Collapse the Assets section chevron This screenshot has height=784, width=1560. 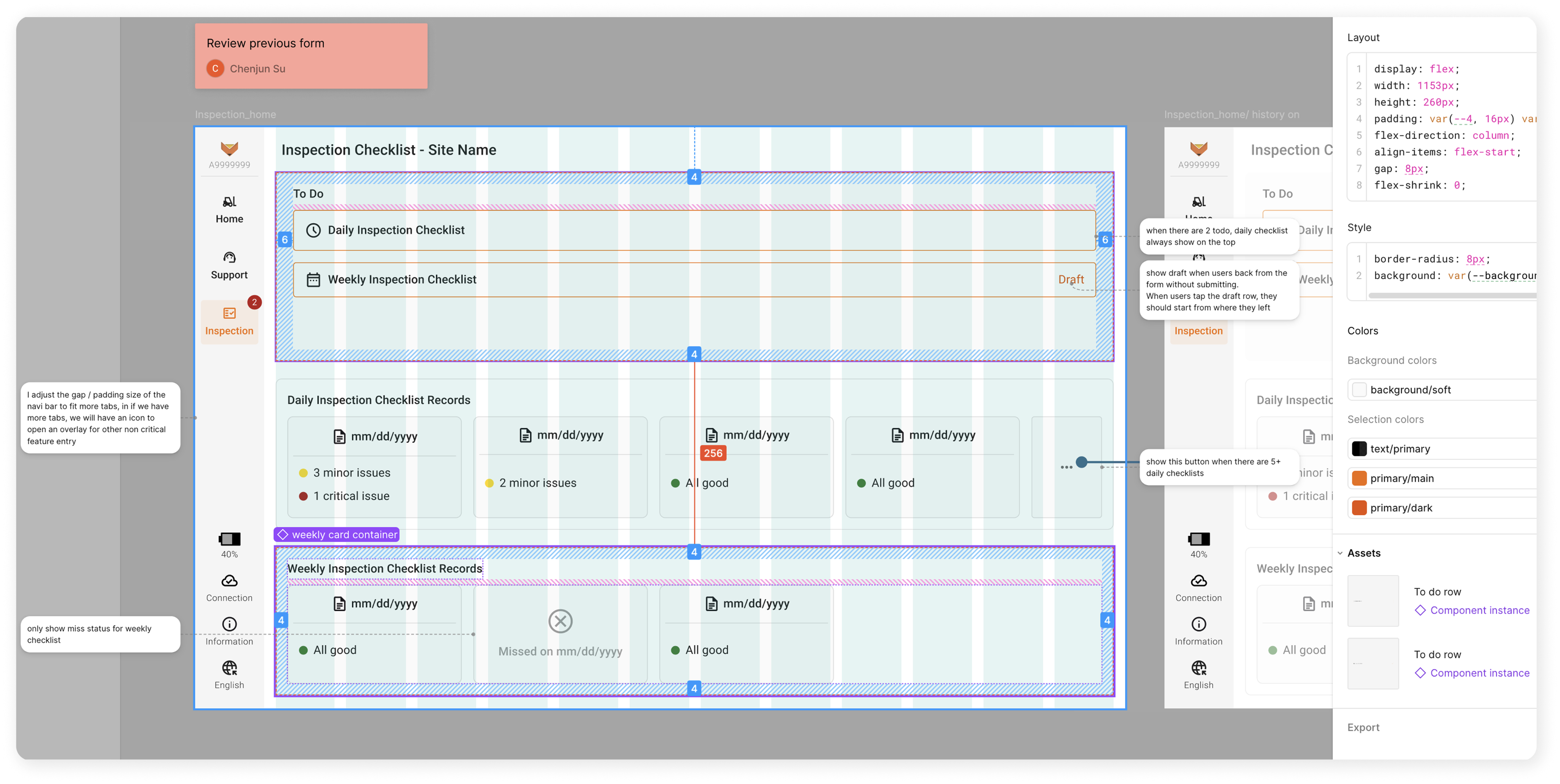coord(1340,553)
